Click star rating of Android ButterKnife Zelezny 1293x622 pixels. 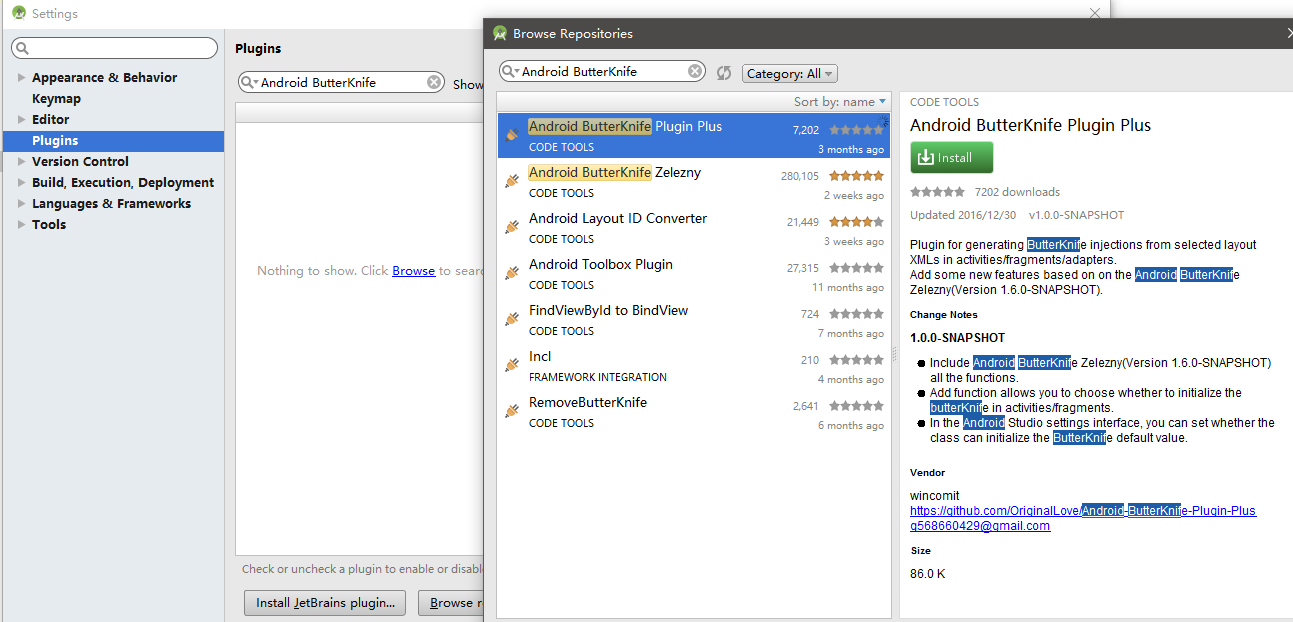[856, 176]
